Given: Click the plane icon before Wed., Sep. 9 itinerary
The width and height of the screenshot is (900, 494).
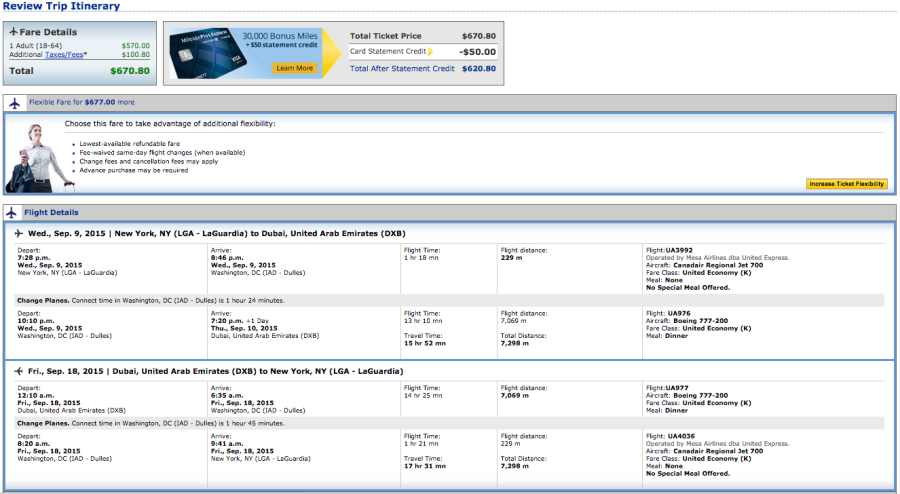Looking at the screenshot, I should pos(19,233).
